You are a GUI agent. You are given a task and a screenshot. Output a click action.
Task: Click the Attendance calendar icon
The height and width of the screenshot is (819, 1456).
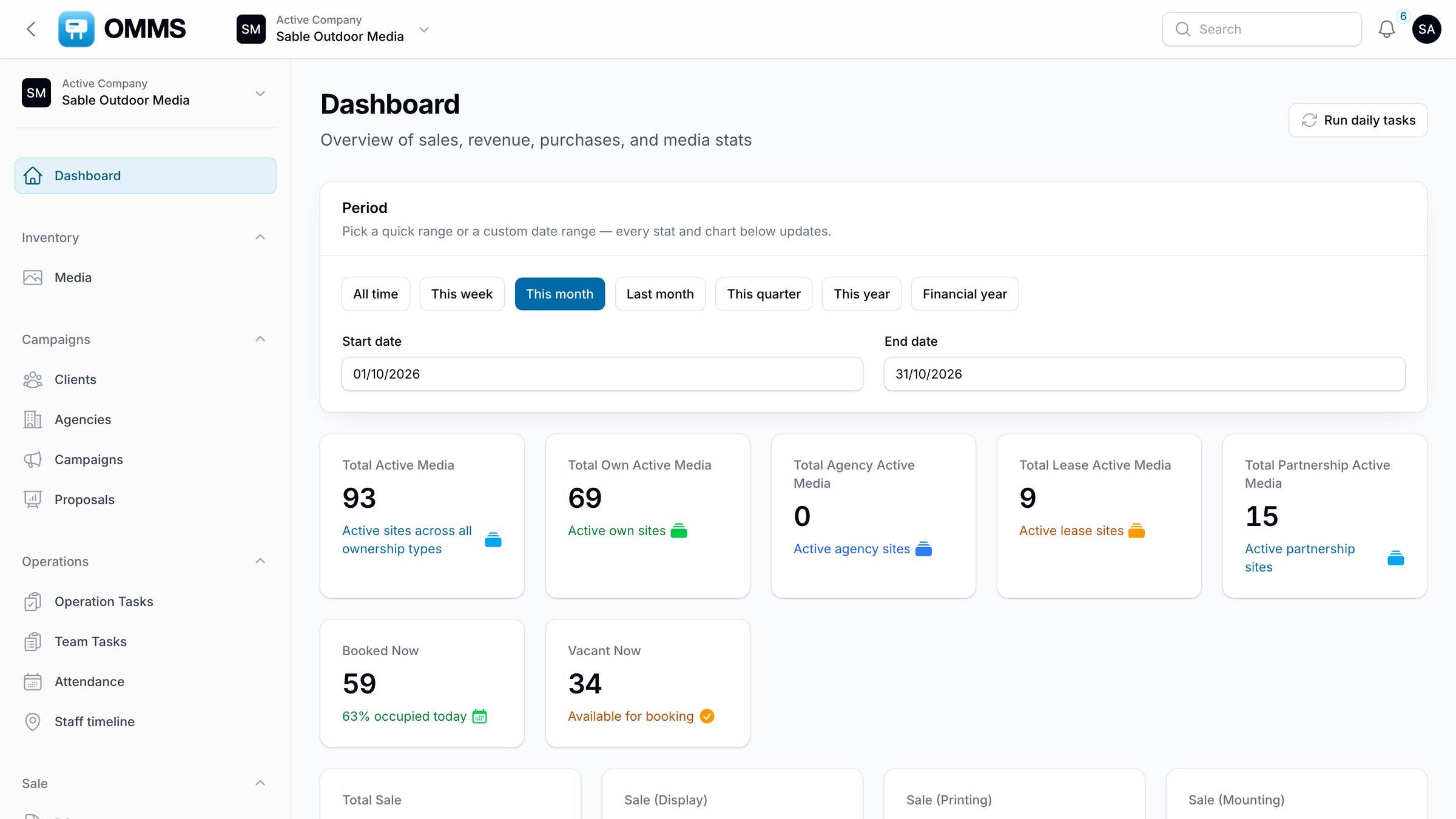click(33, 682)
